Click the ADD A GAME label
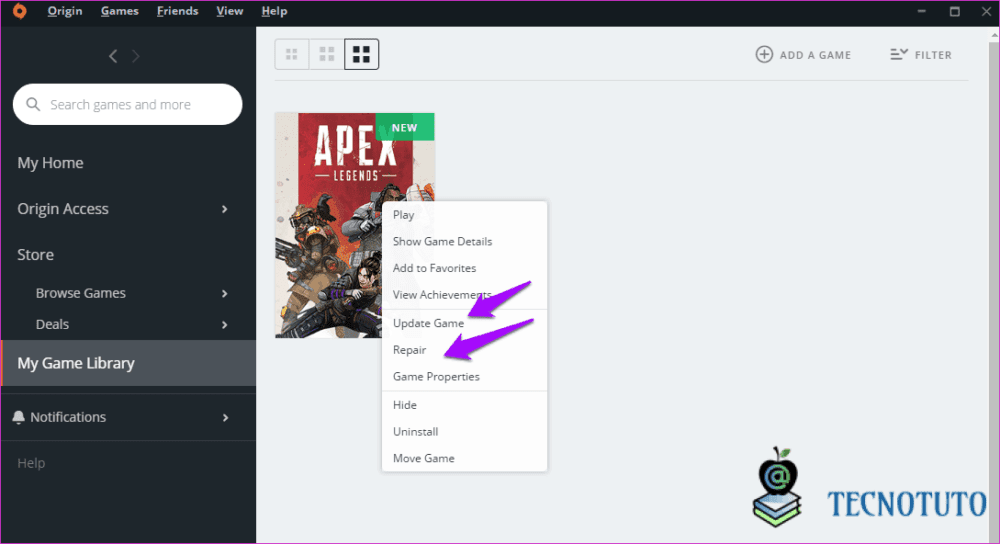Image resolution: width=1000 pixels, height=544 pixels. pyautogui.click(x=815, y=55)
